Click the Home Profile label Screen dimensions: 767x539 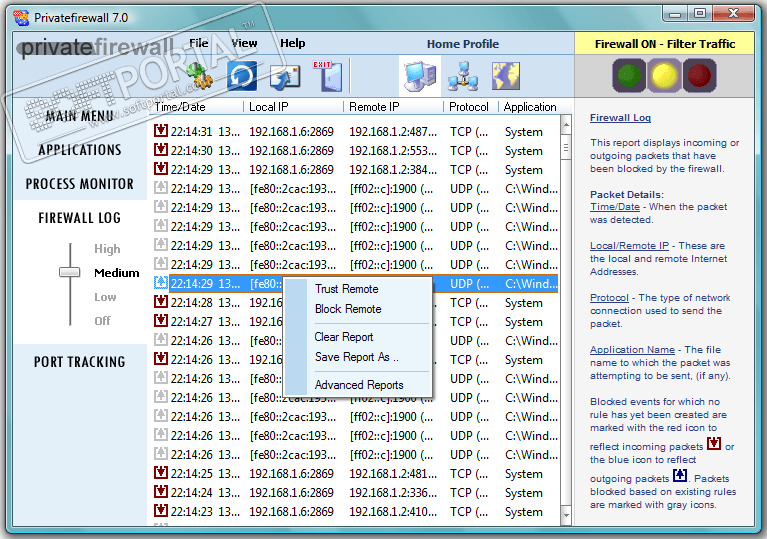coord(463,44)
